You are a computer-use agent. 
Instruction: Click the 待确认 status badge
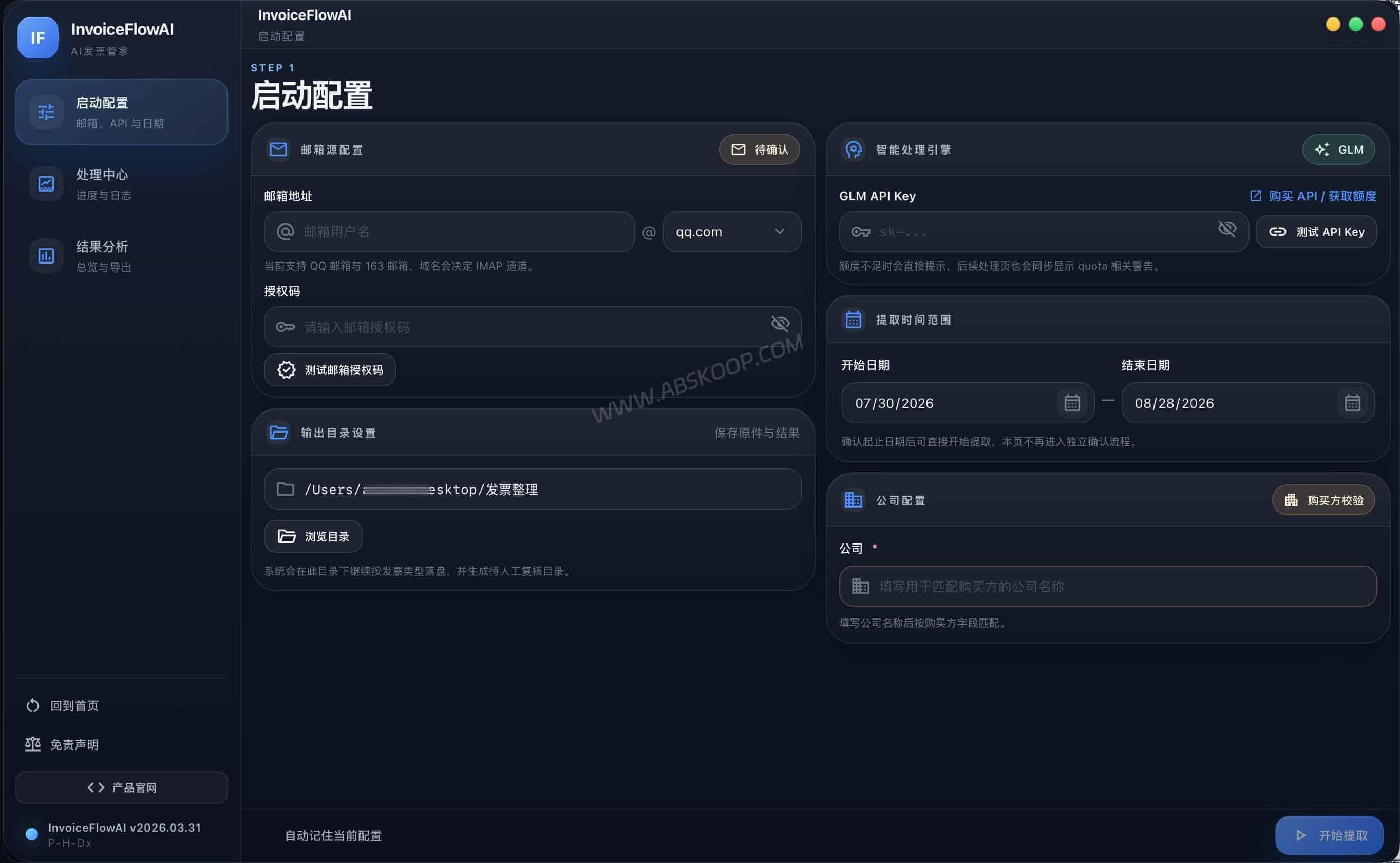pos(760,149)
